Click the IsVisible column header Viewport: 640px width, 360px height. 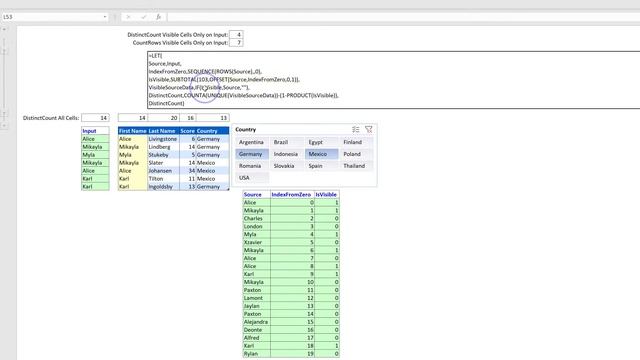(x=327, y=195)
